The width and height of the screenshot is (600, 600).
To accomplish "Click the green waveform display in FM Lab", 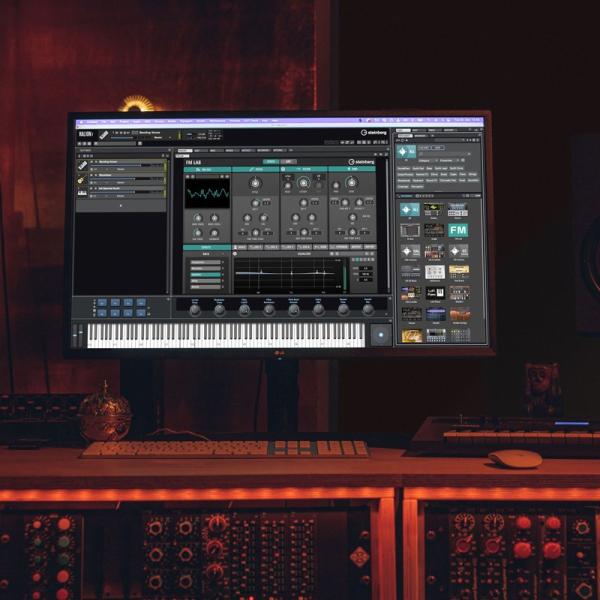I will pos(206,193).
